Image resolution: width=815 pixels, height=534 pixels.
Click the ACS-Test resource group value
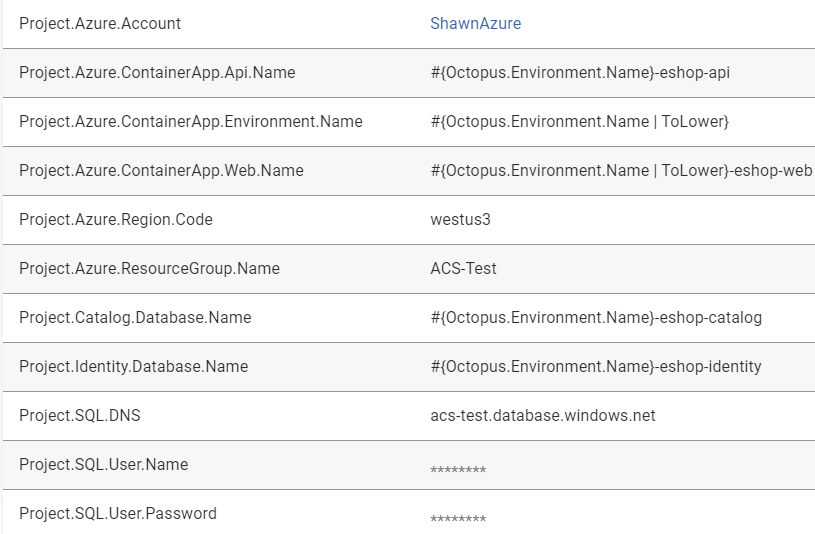click(x=463, y=268)
